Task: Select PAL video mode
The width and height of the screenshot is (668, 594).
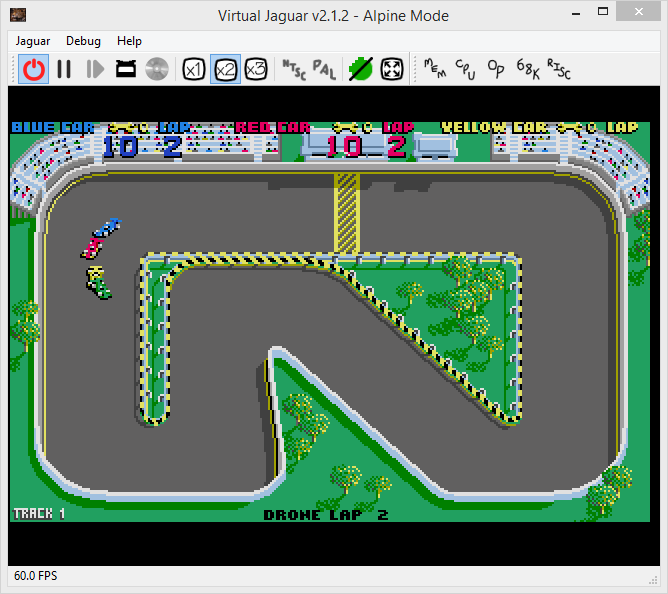Action: click(324, 69)
